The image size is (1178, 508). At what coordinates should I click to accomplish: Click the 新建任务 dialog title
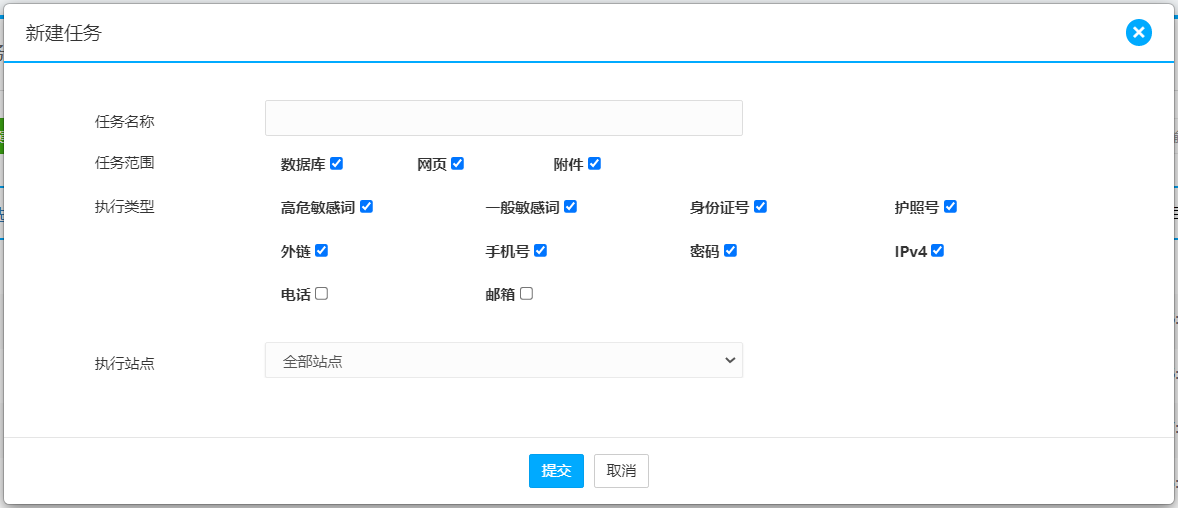(x=63, y=33)
